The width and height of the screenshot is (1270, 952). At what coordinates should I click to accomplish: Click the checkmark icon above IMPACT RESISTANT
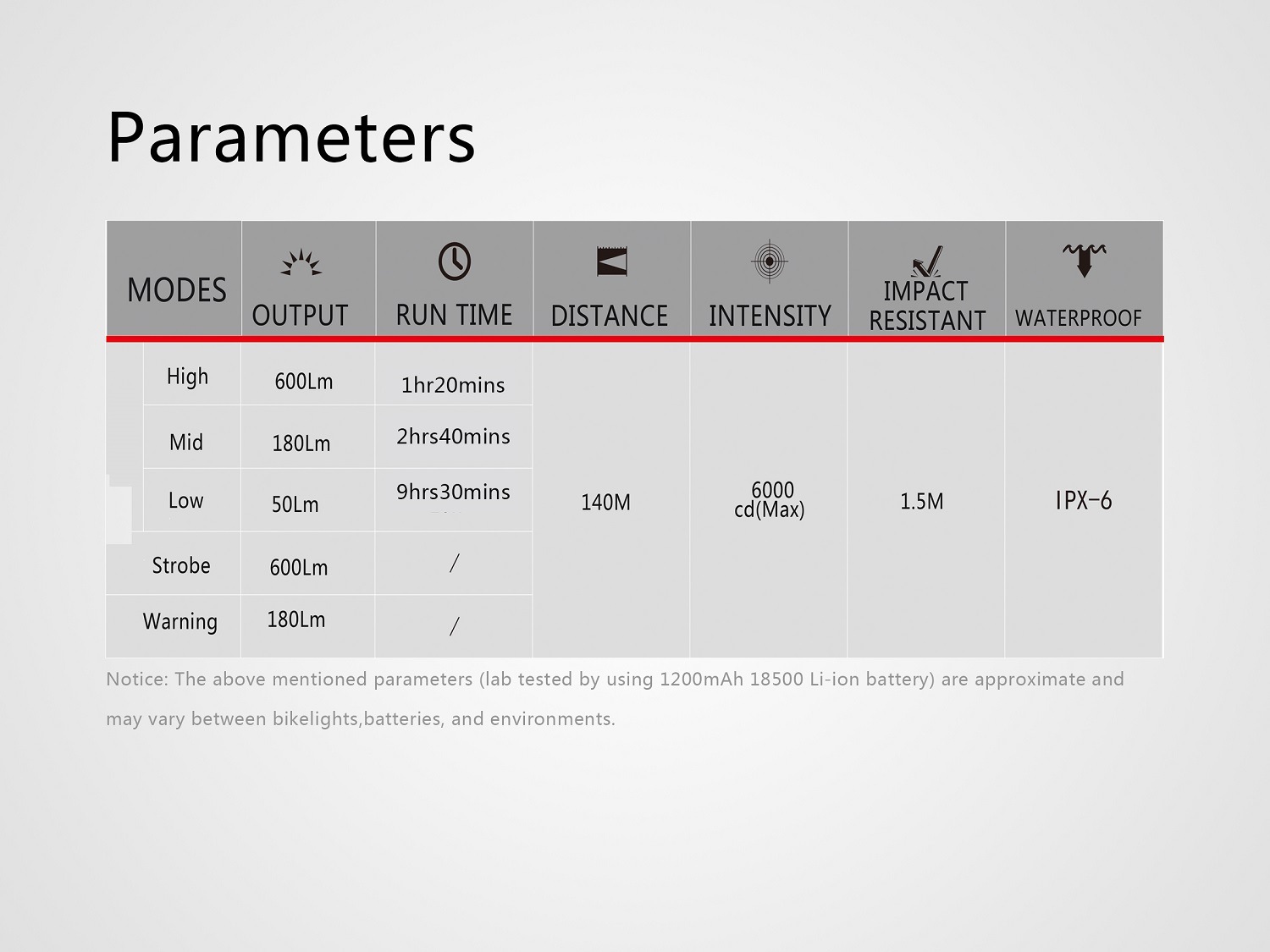927,261
